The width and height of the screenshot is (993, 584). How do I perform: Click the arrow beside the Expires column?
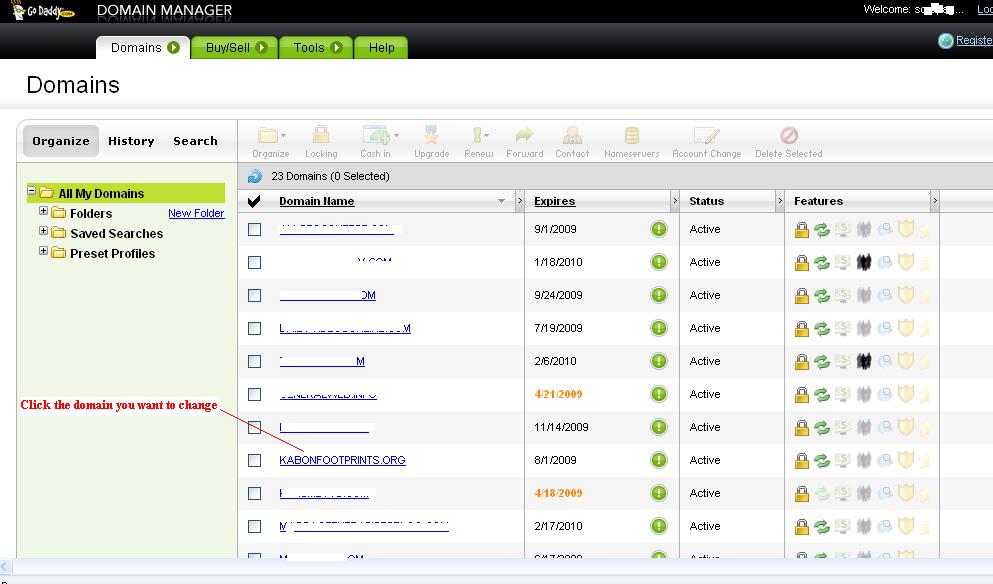674,201
